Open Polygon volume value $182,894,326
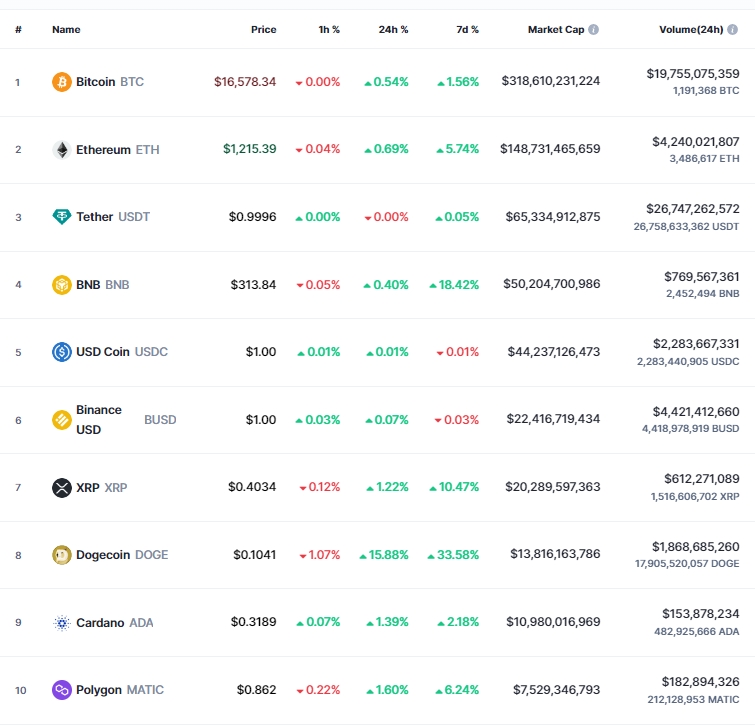 700,682
